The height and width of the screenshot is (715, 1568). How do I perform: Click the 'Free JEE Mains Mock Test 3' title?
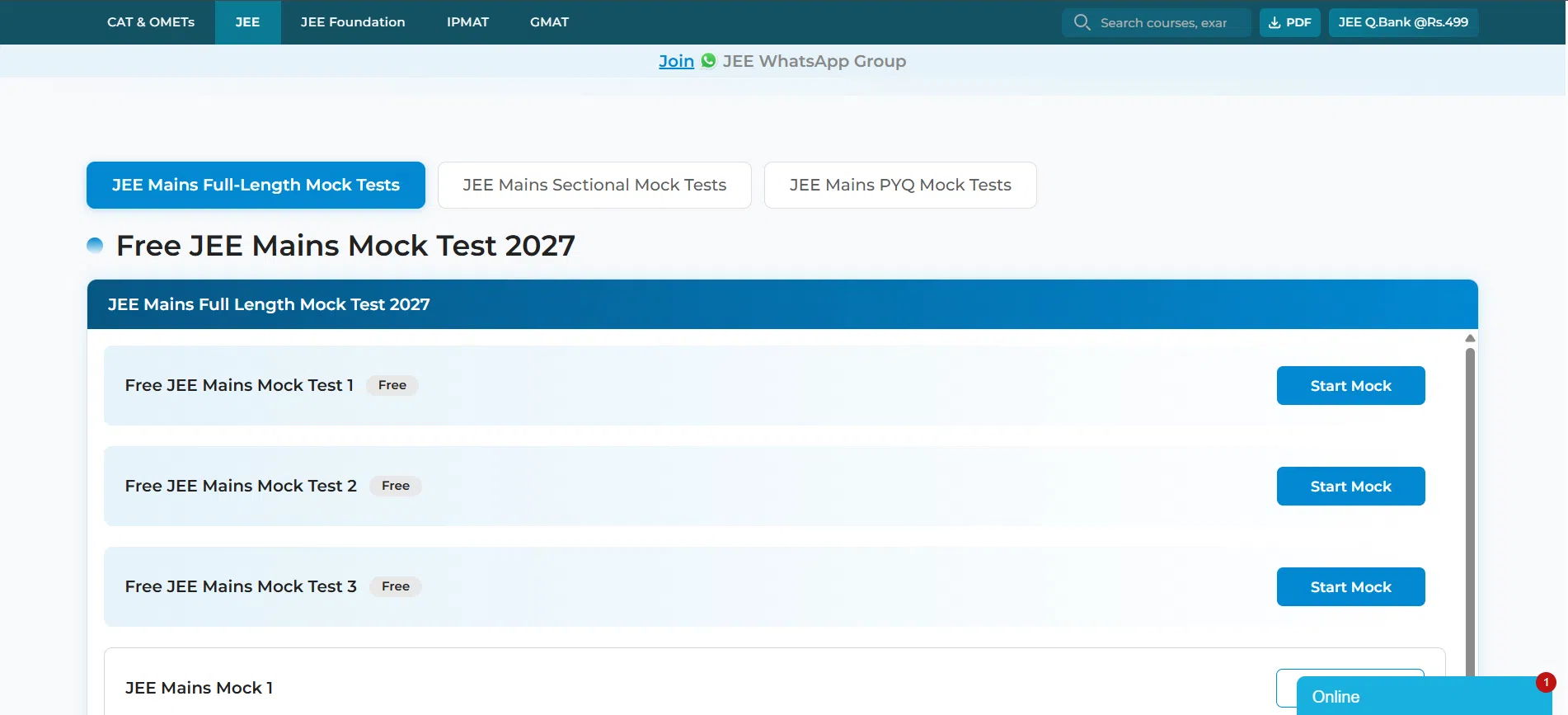241,586
